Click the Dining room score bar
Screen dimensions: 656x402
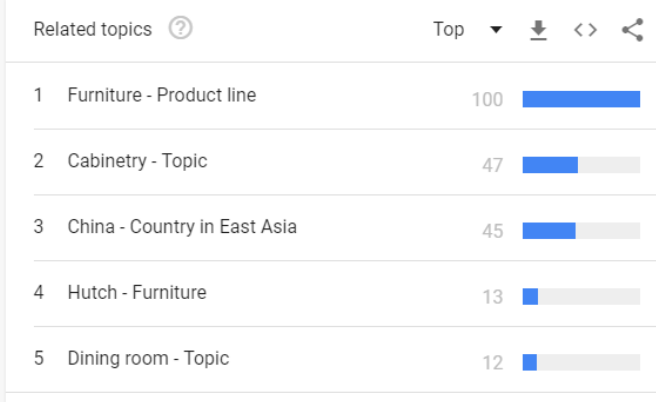(x=581, y=362)
